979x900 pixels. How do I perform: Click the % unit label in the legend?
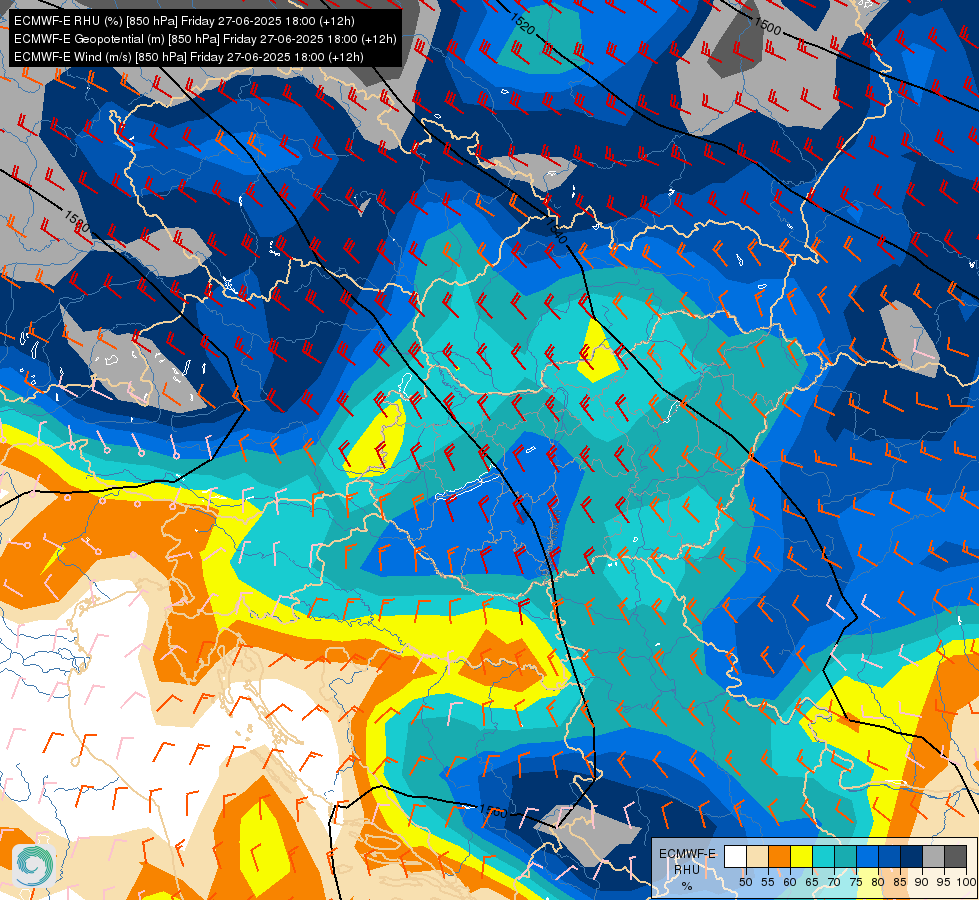pyautogui.click(x=687, y=886)
